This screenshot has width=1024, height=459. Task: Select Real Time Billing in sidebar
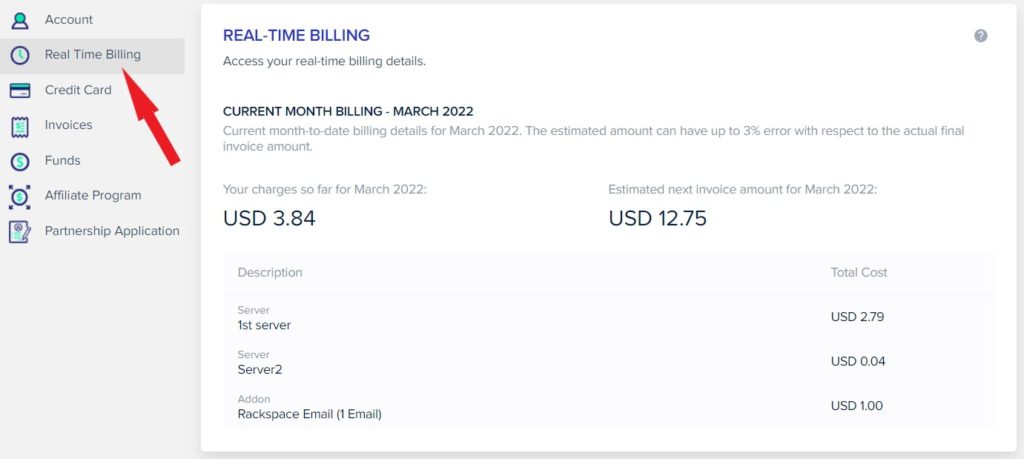pos(92,55)
